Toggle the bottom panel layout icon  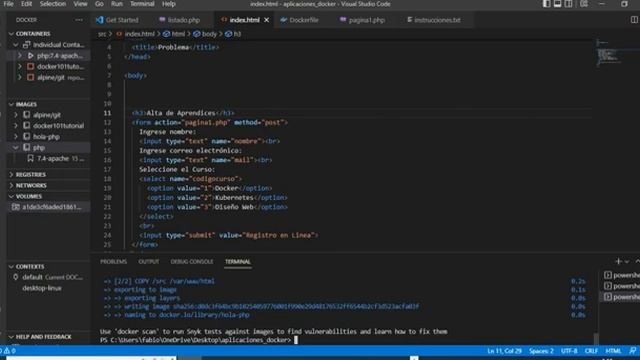pos(557,4)
